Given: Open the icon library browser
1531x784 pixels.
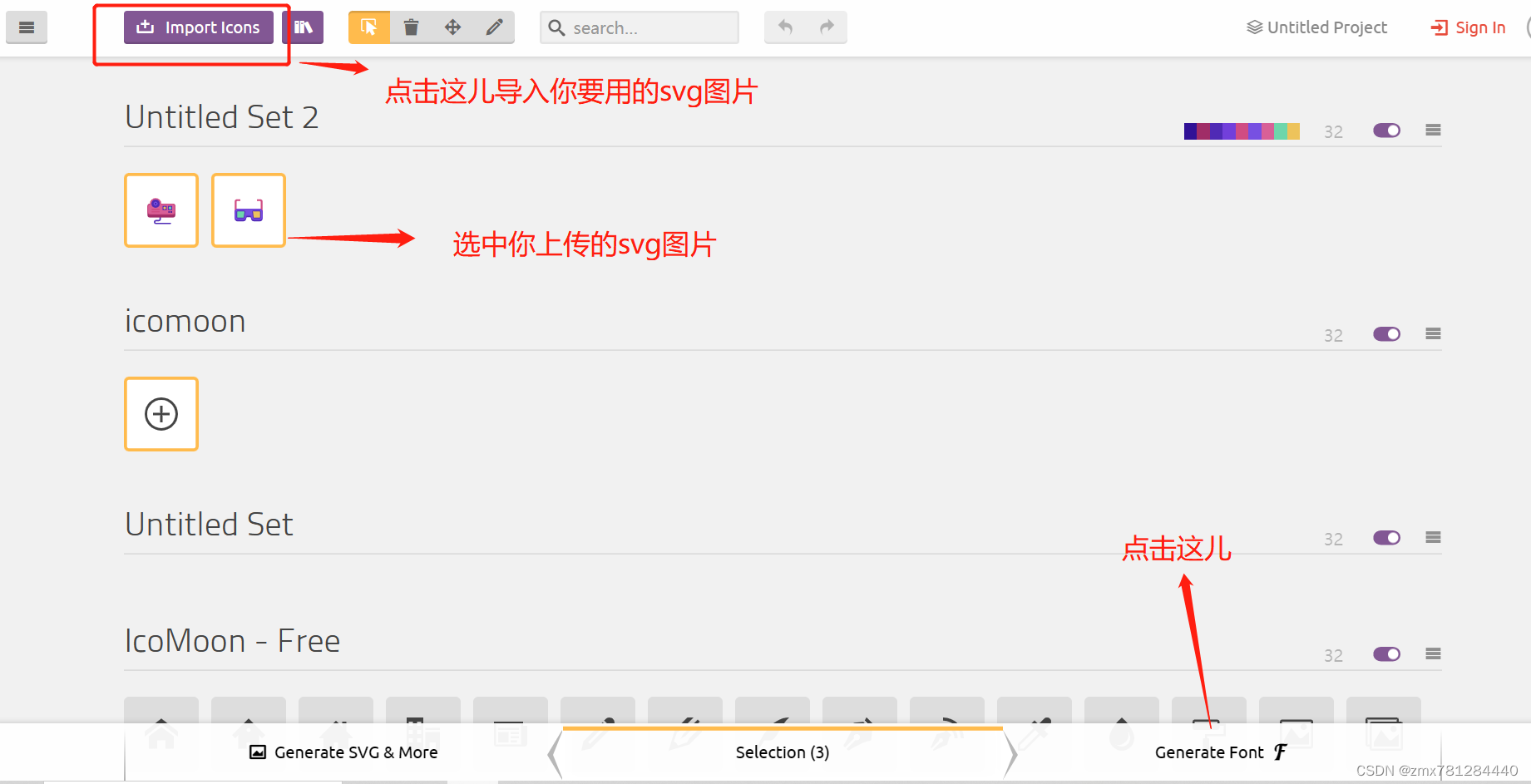Looking at the screenshot, I should (x=303, y=27).
